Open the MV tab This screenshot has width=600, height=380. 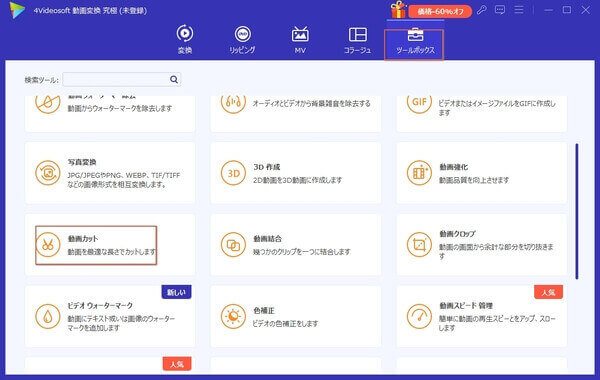click(300, 39)
